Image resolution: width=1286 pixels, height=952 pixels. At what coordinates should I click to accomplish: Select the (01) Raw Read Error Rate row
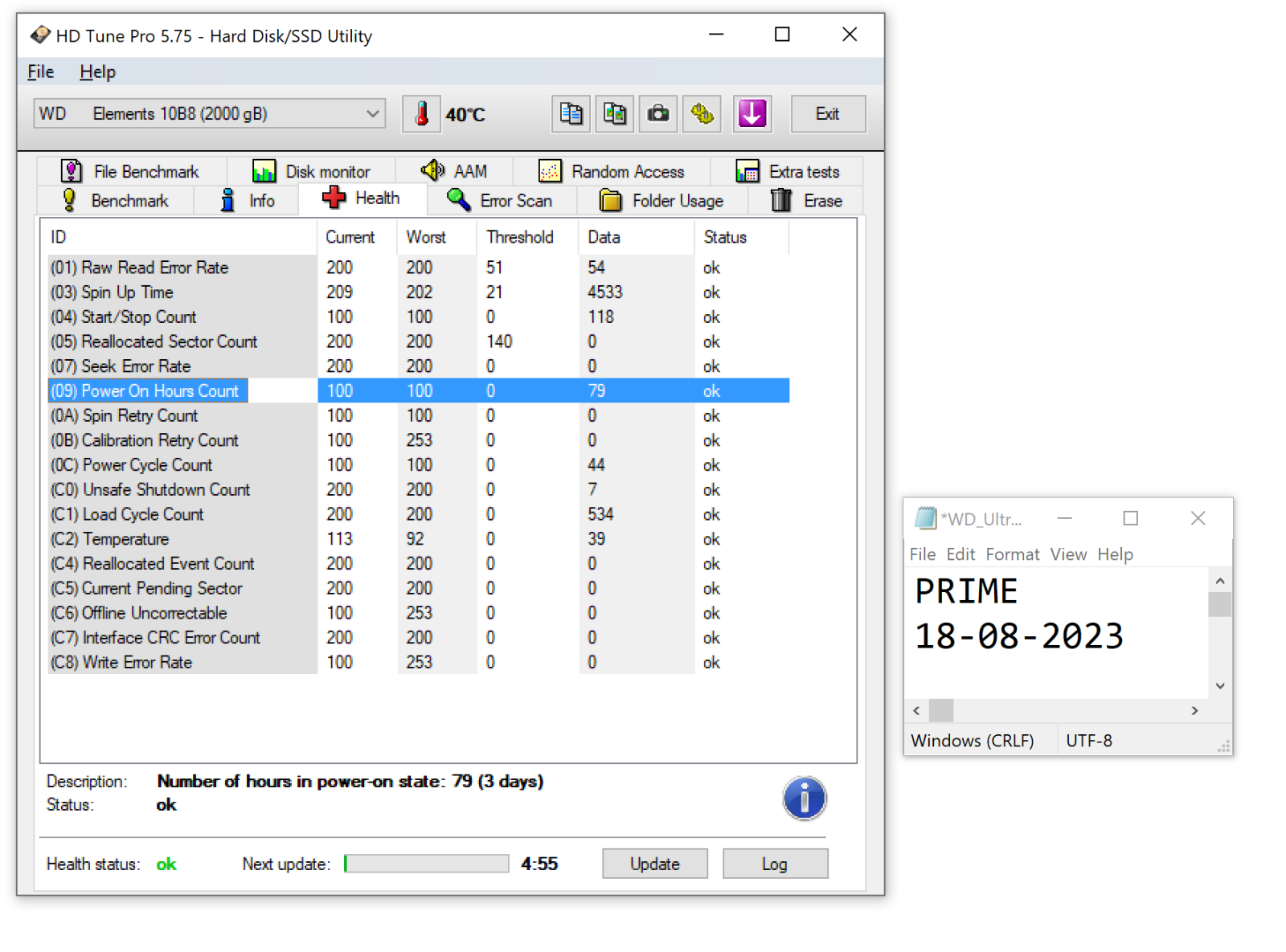[419, 268]
